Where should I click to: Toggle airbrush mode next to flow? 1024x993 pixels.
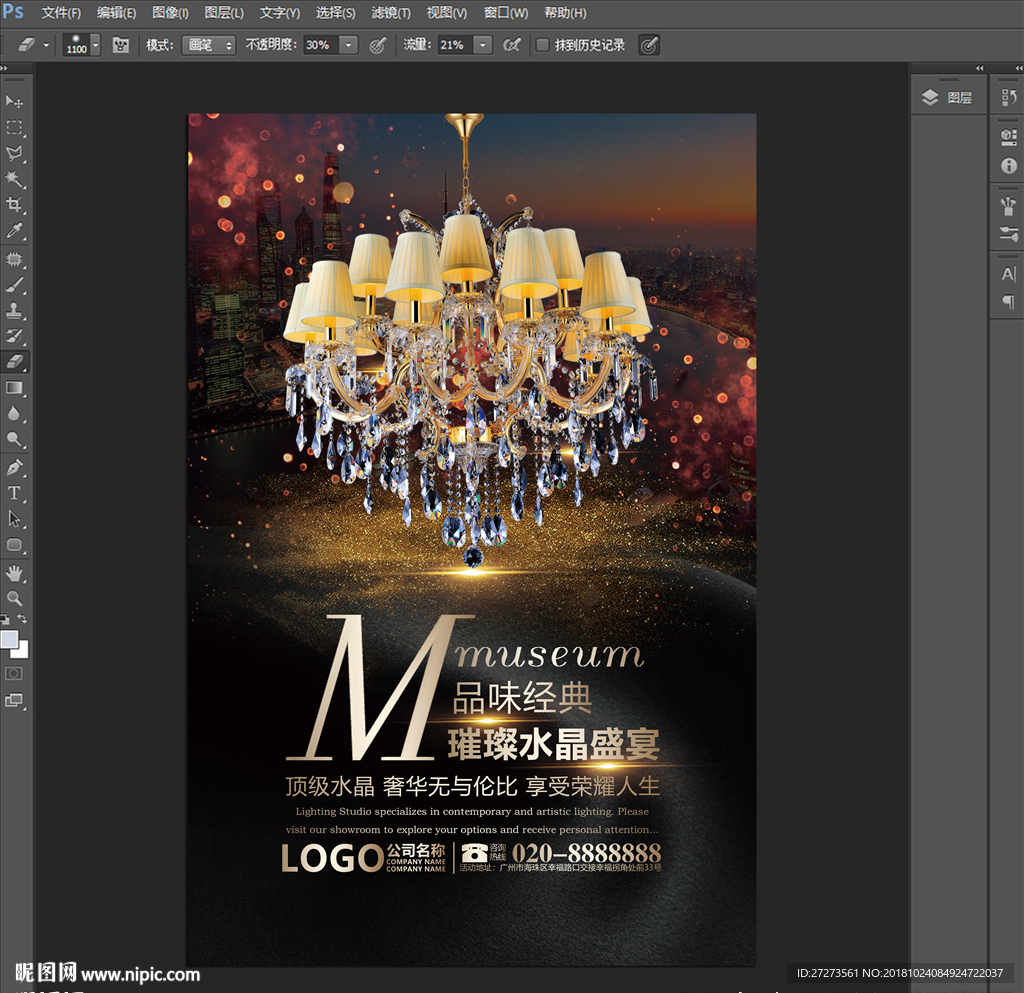click(511, 45)
